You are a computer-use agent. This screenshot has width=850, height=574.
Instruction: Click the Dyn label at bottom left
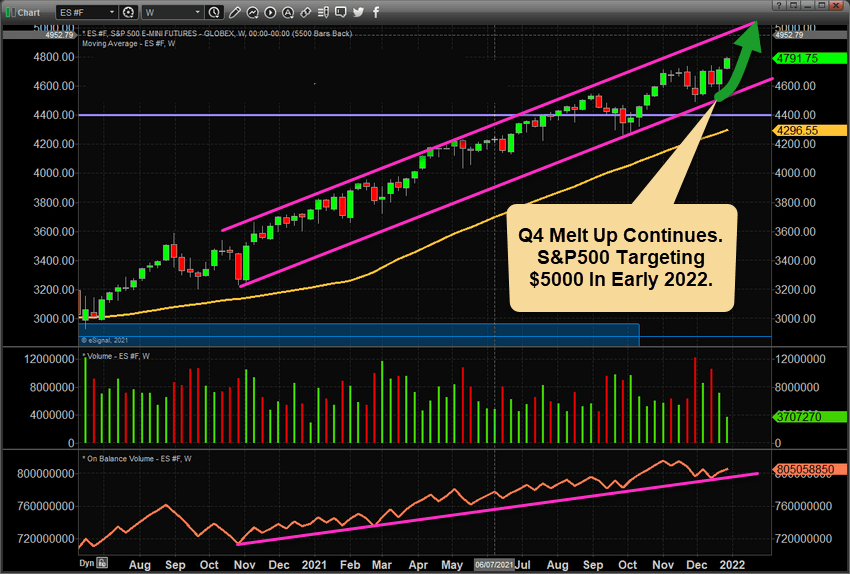87,563
